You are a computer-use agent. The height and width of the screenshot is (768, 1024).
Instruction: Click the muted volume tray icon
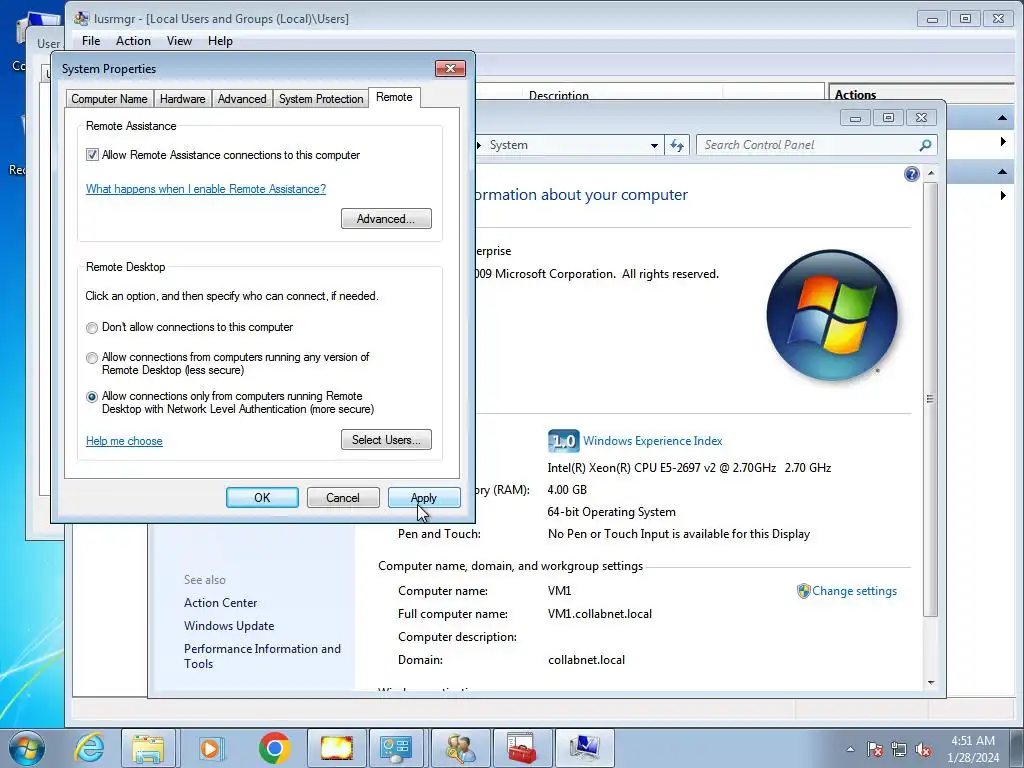pos(923,750)
